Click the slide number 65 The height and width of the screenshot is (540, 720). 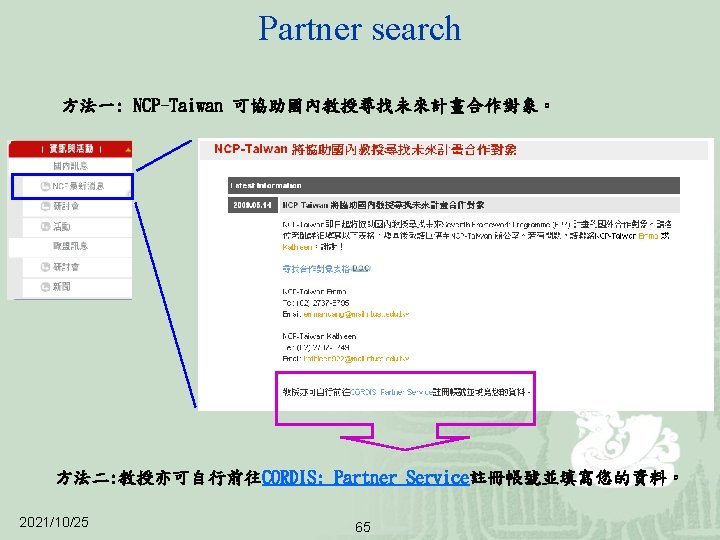(x=363, y=527)
